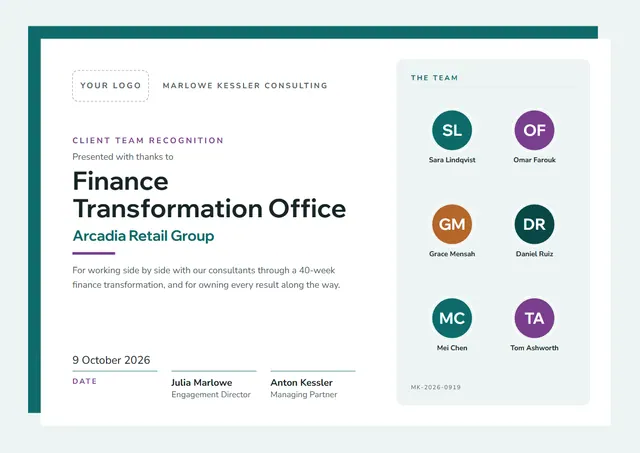Click 'Presented with thanks to' line
This screenshot has height=453, width=640.
[123, 157]
